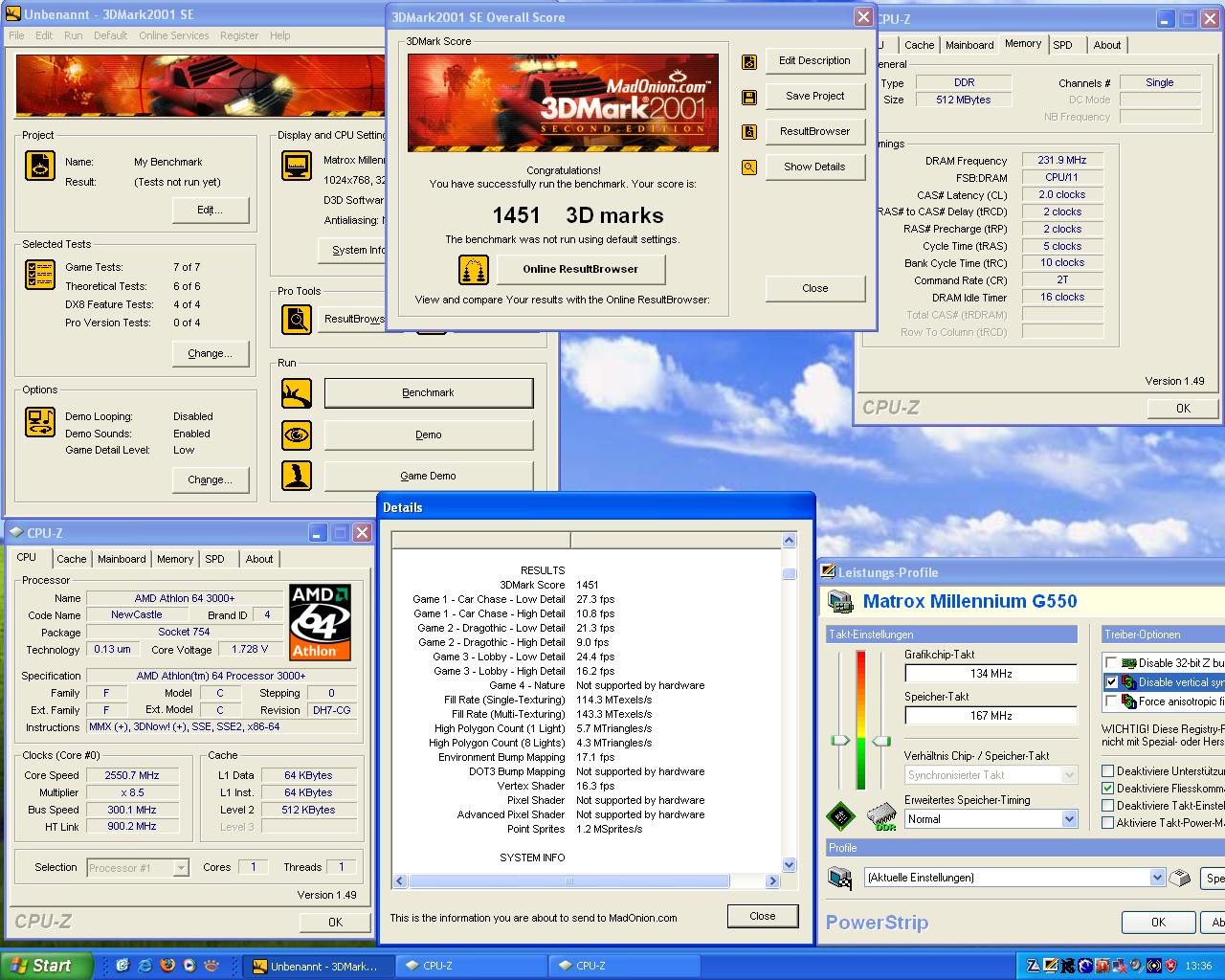Image resolution: width=1225 pixels, height=980 pixels.
Task: Click Show Details button
Action: pos(815,167)
